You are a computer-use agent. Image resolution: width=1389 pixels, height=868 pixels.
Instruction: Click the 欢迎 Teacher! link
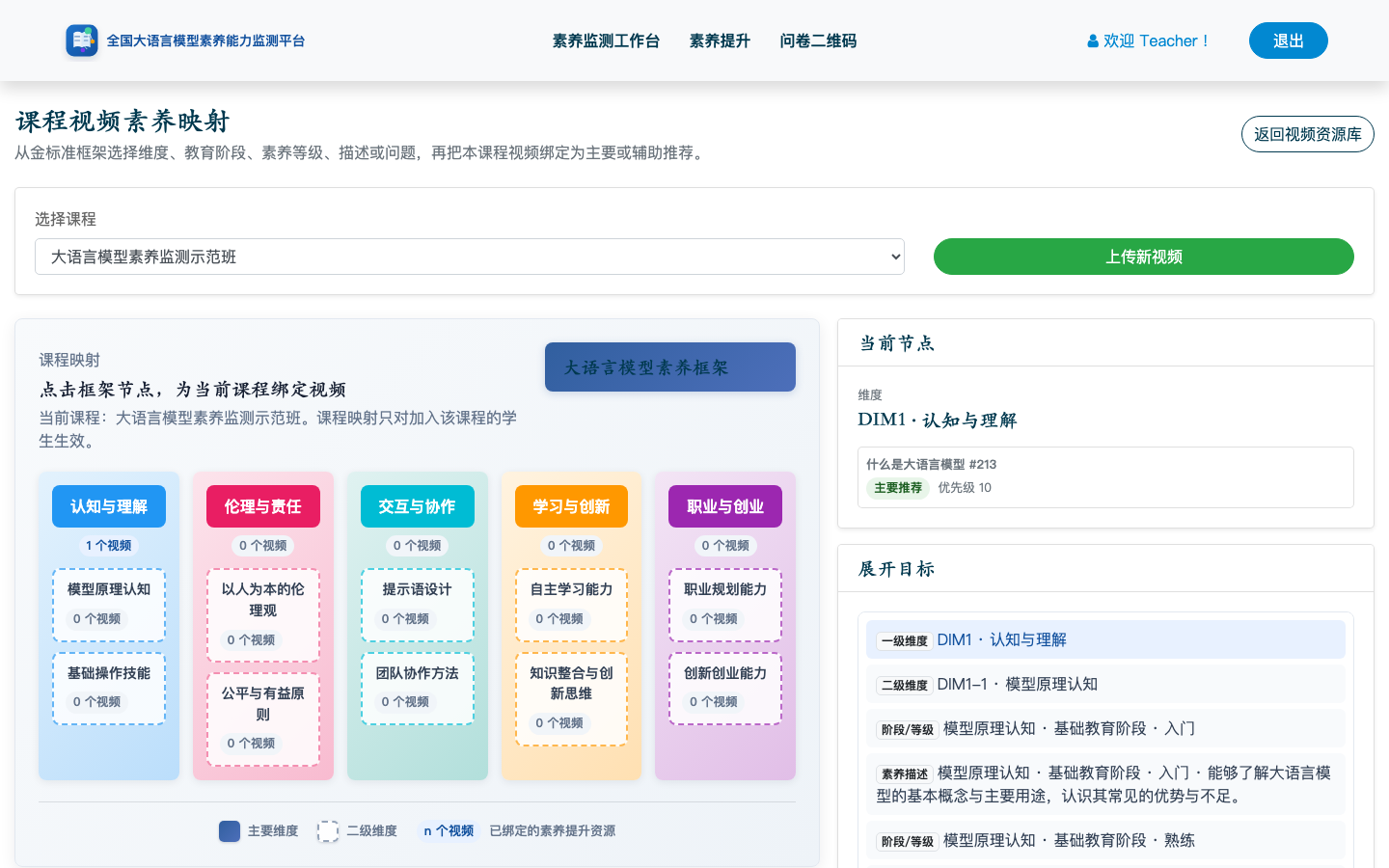tap(1148, 41)
